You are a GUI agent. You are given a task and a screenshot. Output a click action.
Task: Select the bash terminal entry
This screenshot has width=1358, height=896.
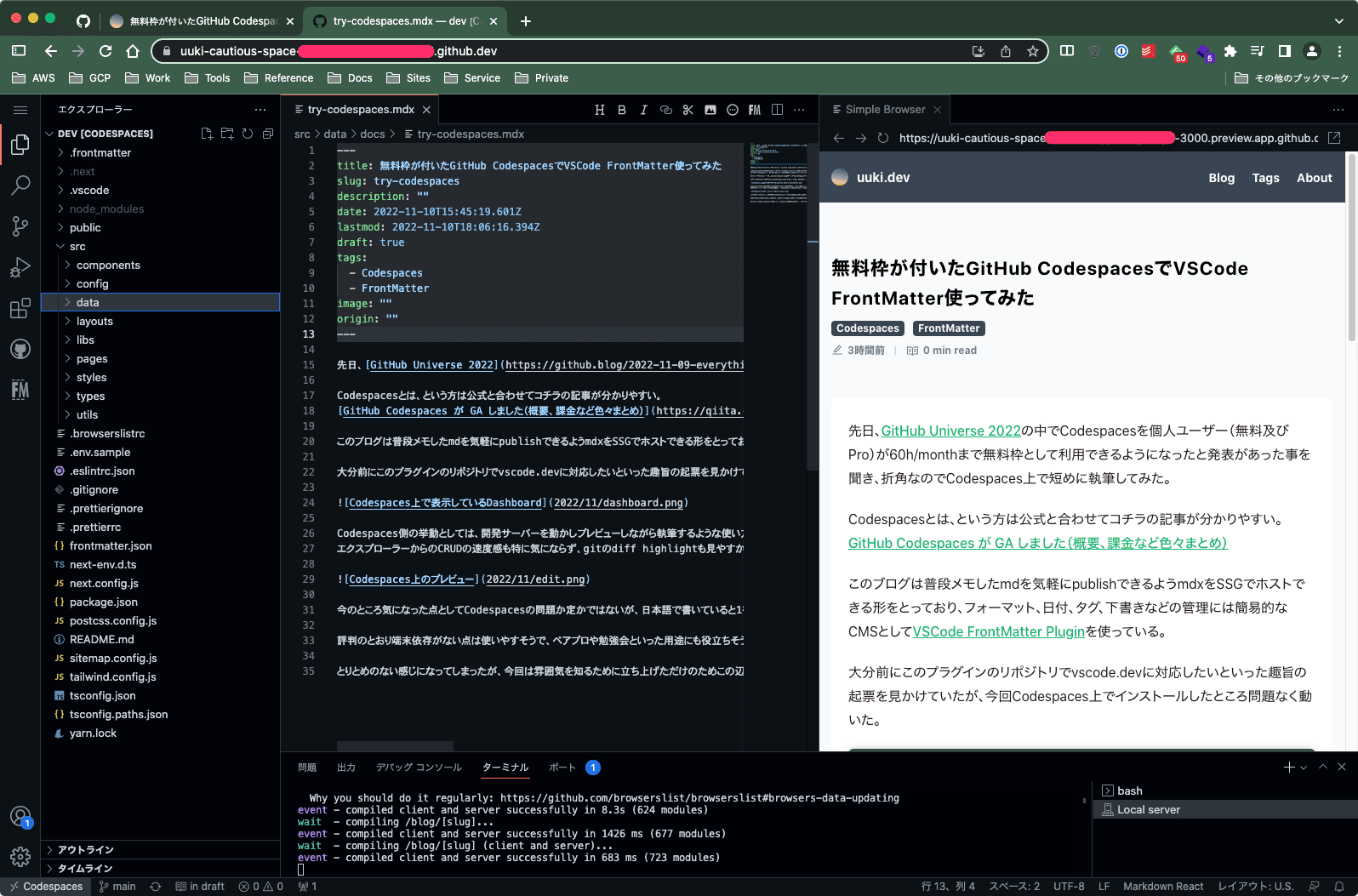[x=1225, y=791]
